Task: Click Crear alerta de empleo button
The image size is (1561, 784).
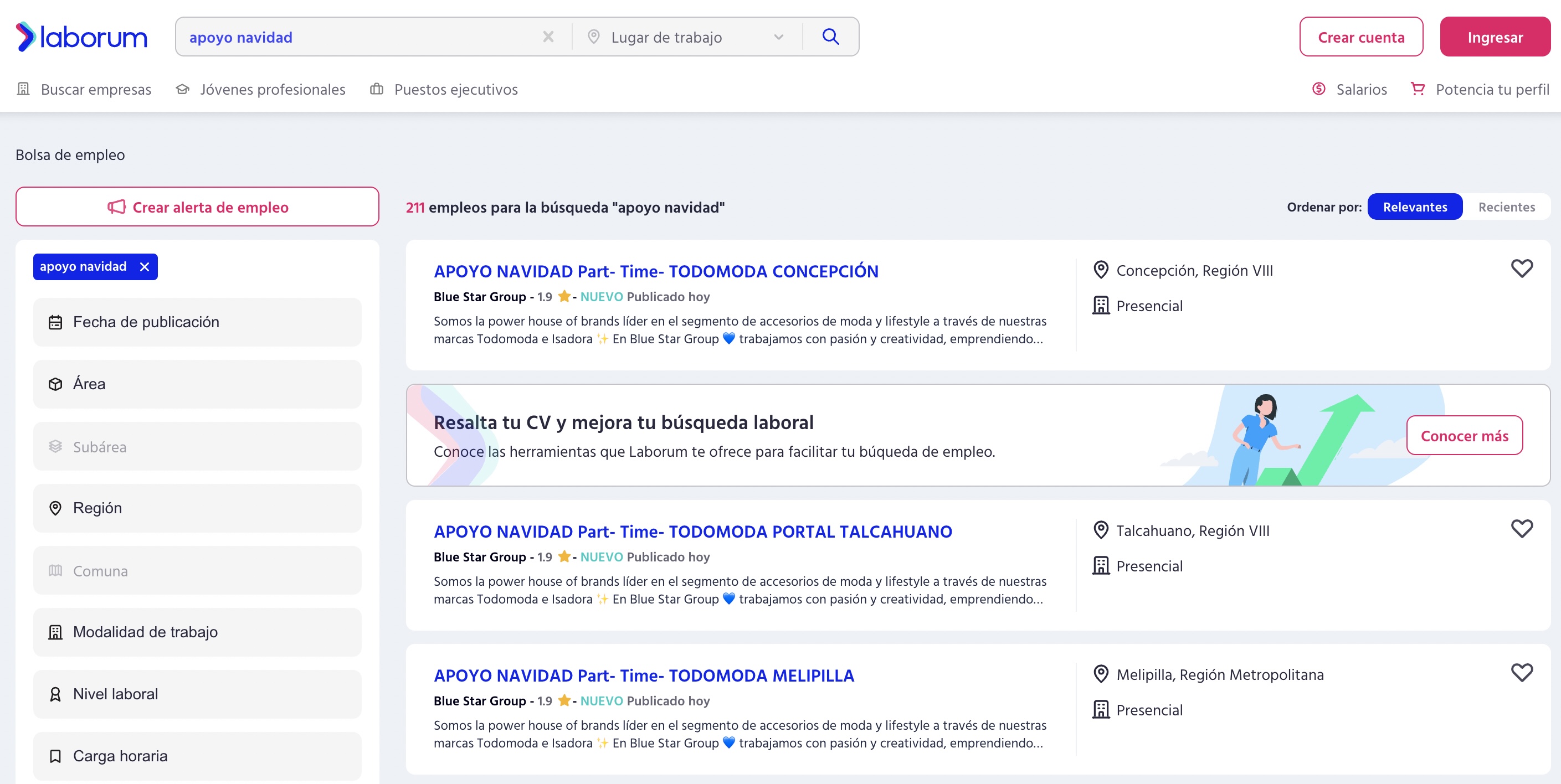Action: [x=197, y=207]
